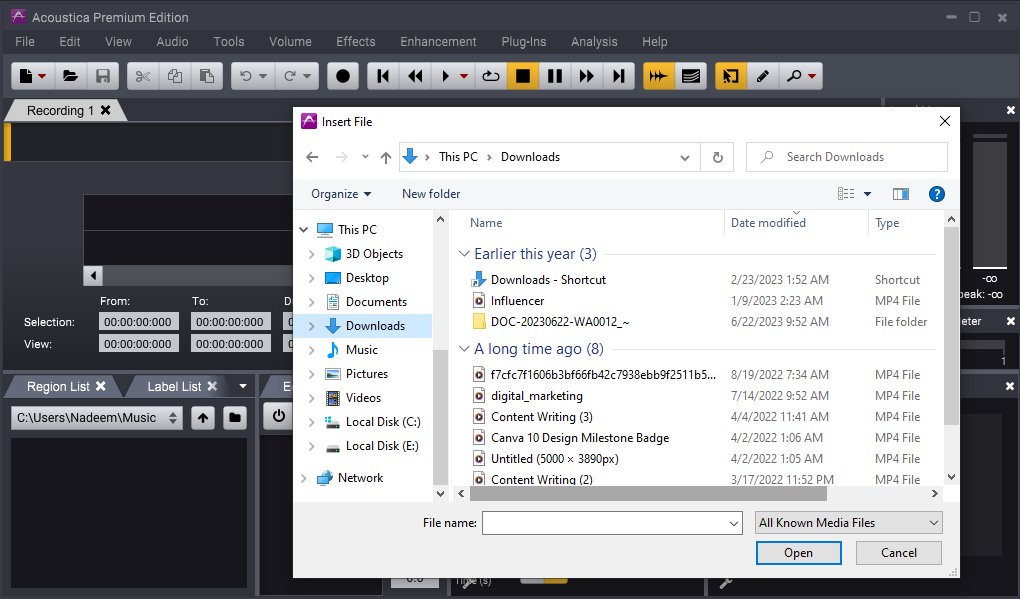Select the selection tool icon
Viewport: 1020px width, 599px height.
(731, 76)
